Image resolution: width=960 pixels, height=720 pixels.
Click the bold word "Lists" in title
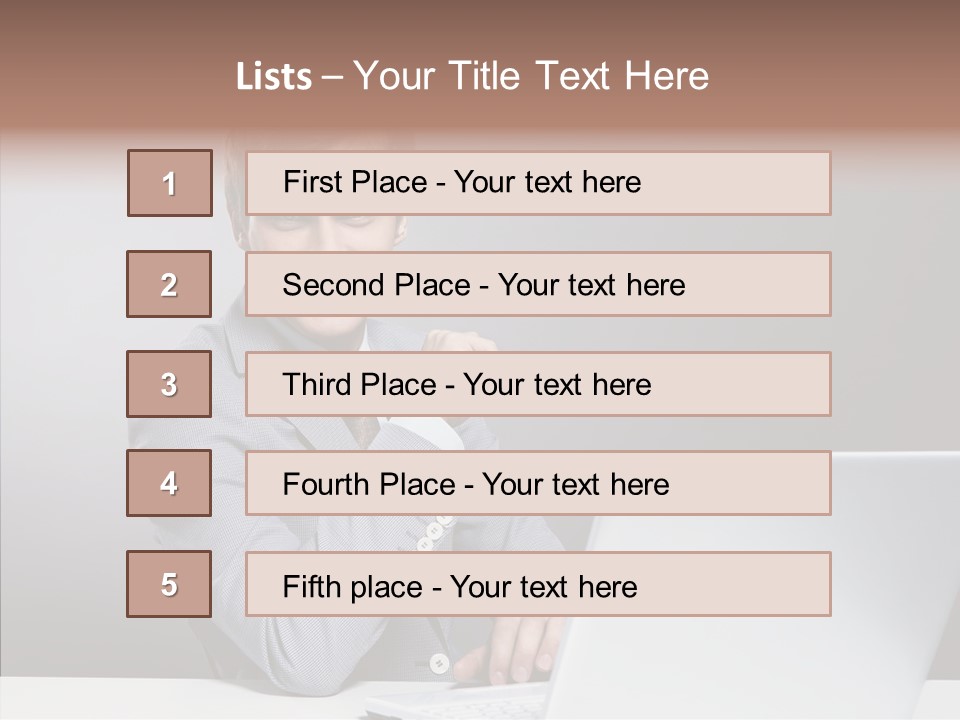273,77
